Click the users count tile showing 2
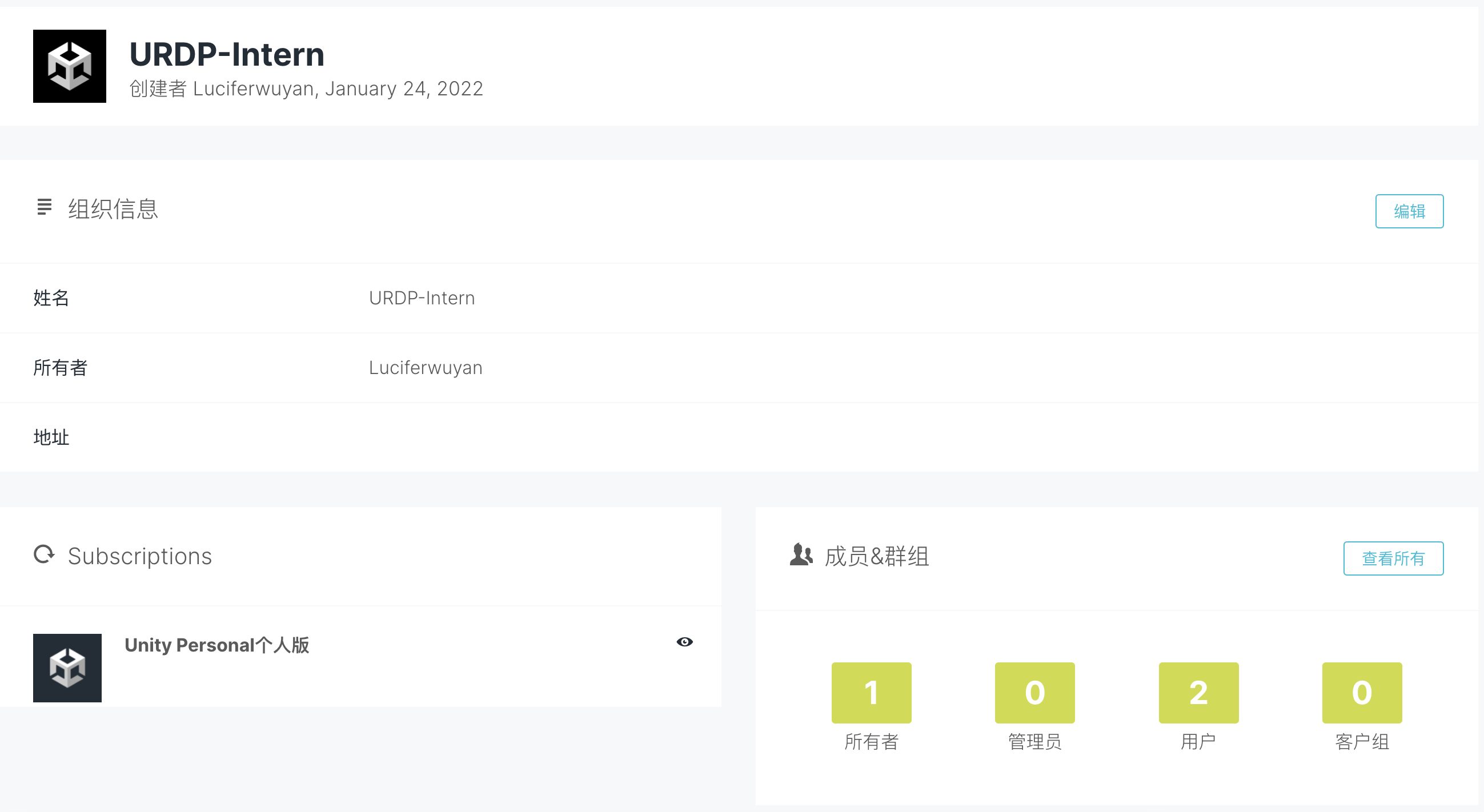 point(1198,692)
